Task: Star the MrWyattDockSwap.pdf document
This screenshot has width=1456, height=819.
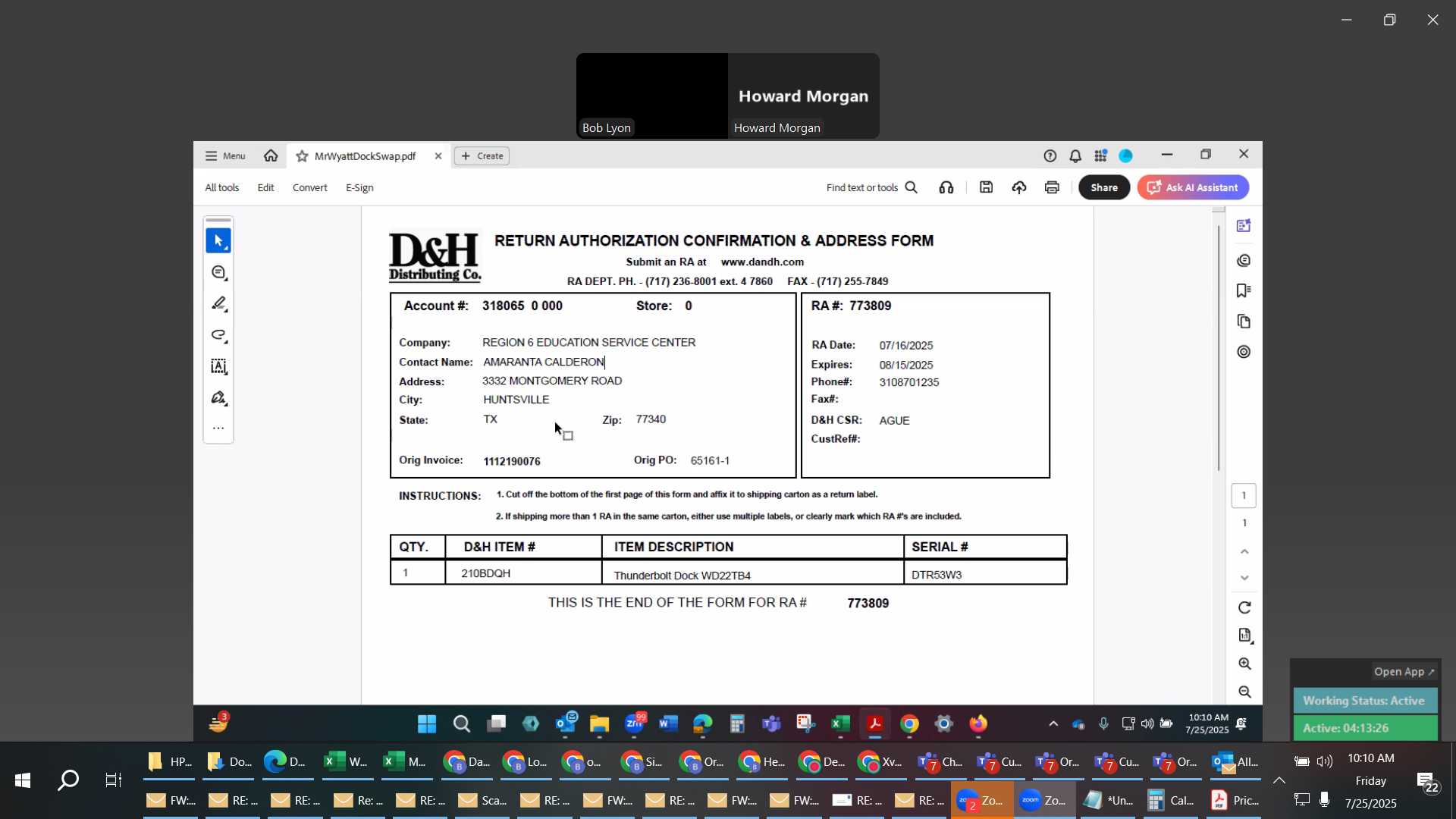Action: pyautogui.click(x=302, y=156)
